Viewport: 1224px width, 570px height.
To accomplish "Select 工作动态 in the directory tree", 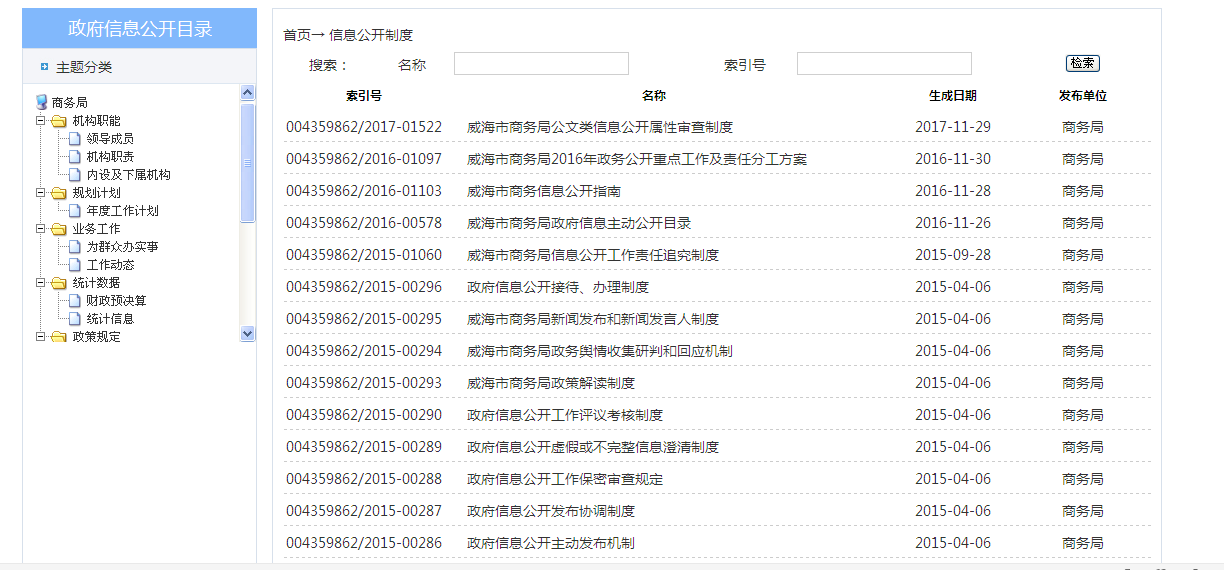I will pos(110,265).
